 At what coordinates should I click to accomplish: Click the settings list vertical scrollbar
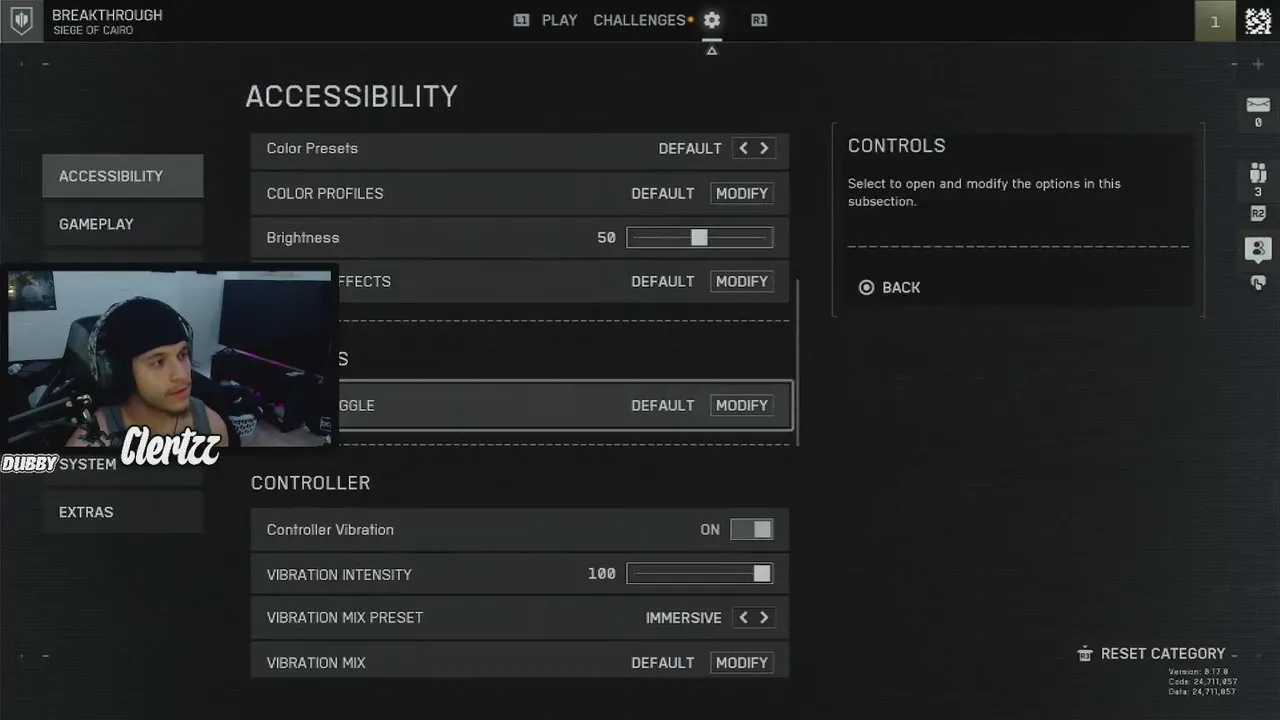click(797, 363)
